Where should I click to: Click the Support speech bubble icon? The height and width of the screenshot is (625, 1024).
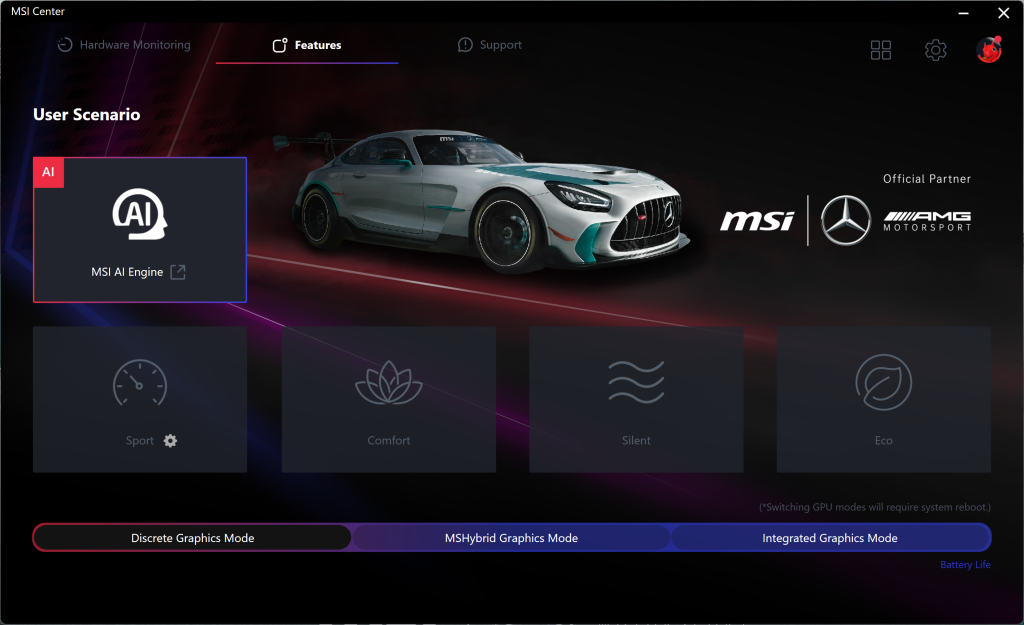point(465,45)
